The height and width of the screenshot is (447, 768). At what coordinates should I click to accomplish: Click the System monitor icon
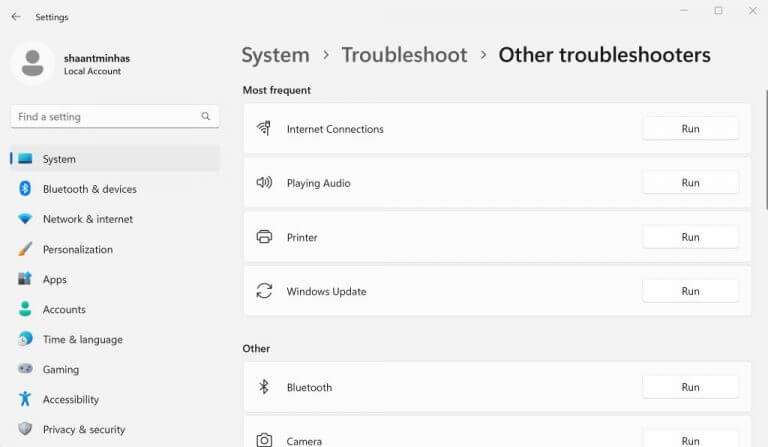tap(25, 159)
